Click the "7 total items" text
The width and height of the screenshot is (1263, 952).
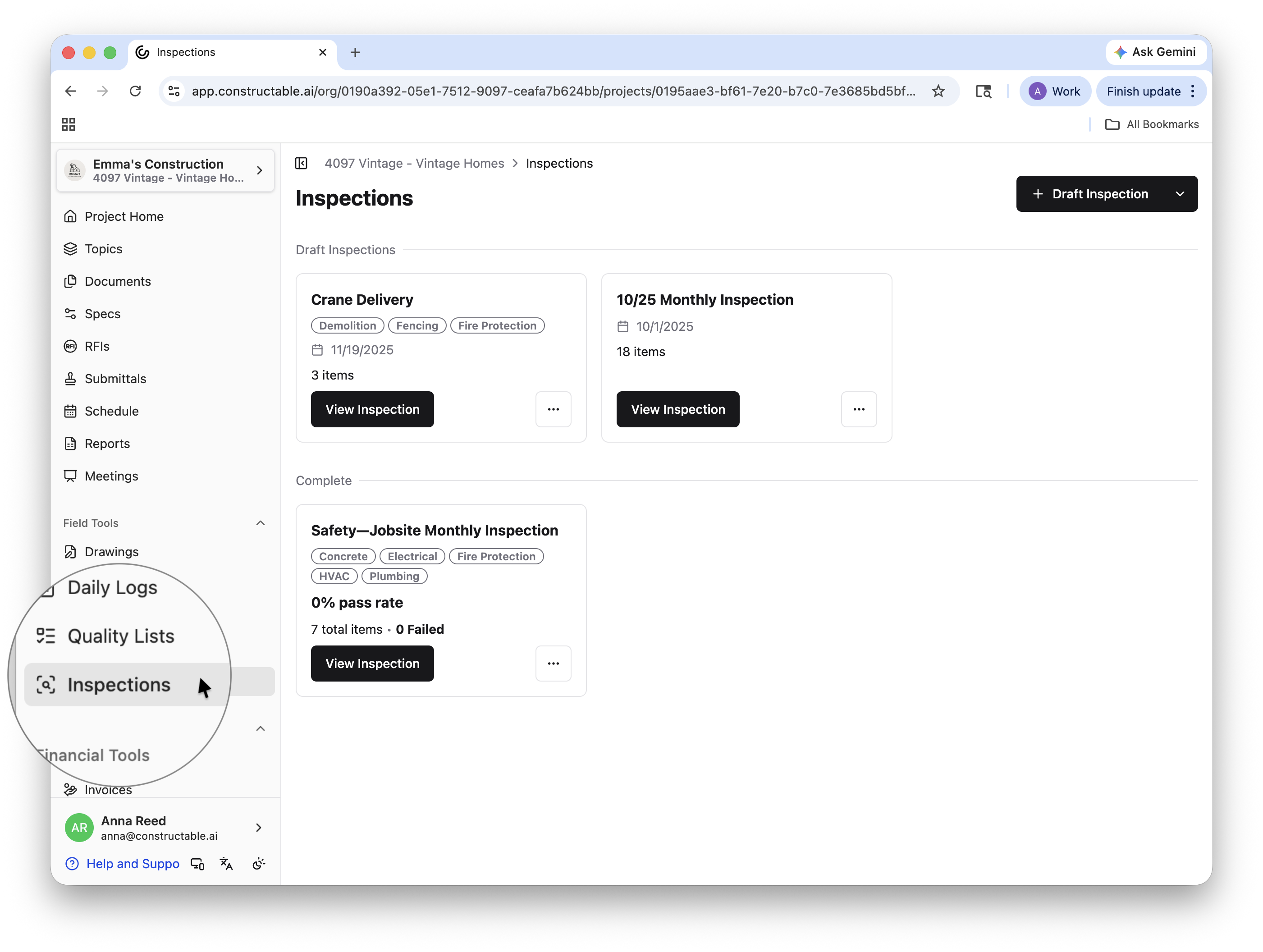[x=347, y=629]
